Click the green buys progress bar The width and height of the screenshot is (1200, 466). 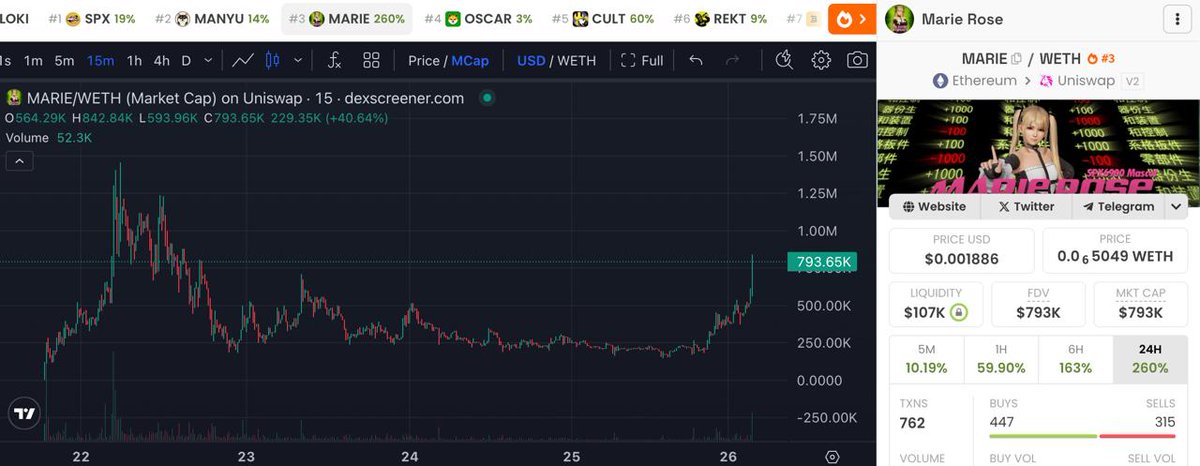[x=1043, y=435]
